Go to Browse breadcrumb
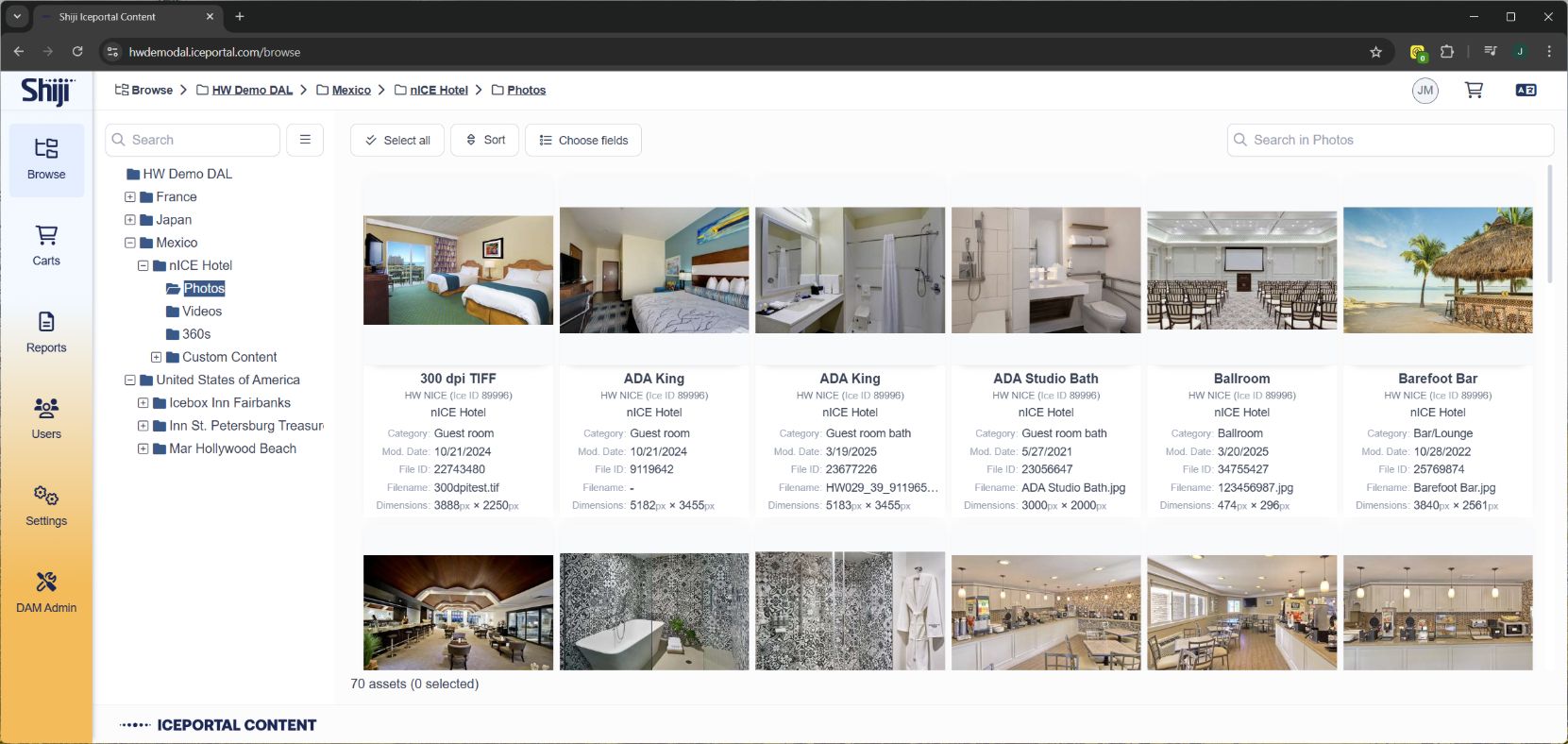This screenshot has height=744, width=1568. (143, 91)
